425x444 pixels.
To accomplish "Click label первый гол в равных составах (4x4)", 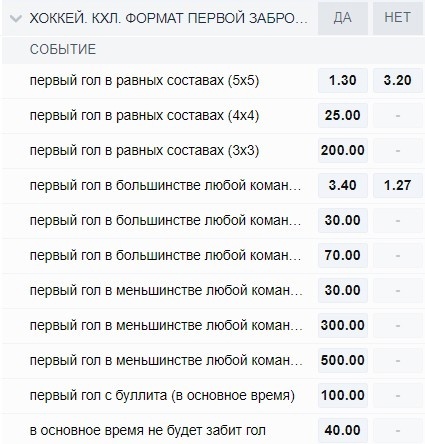I will click(x=144, y=116).
